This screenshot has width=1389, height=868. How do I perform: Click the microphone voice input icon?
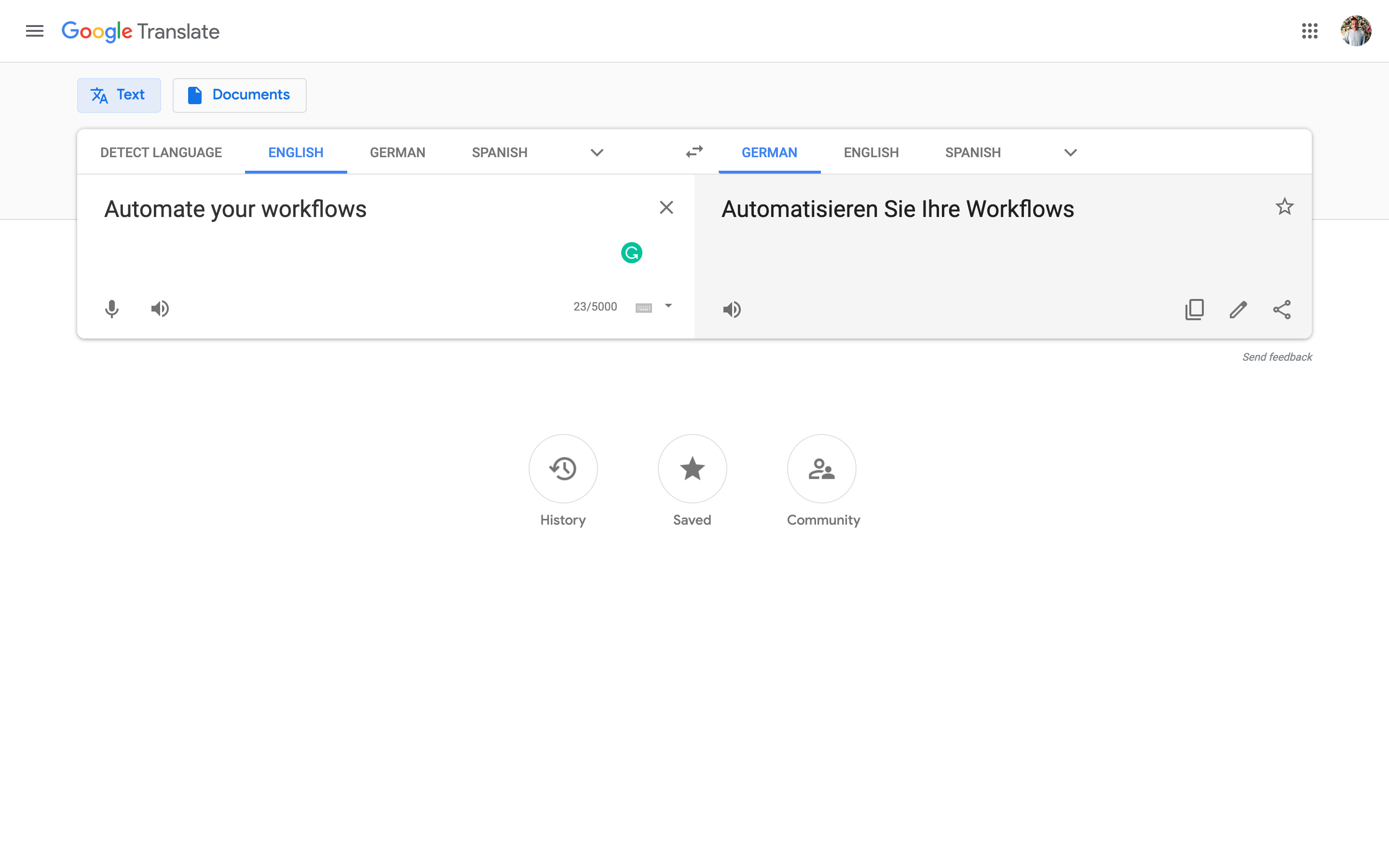(x=112, y=309)
